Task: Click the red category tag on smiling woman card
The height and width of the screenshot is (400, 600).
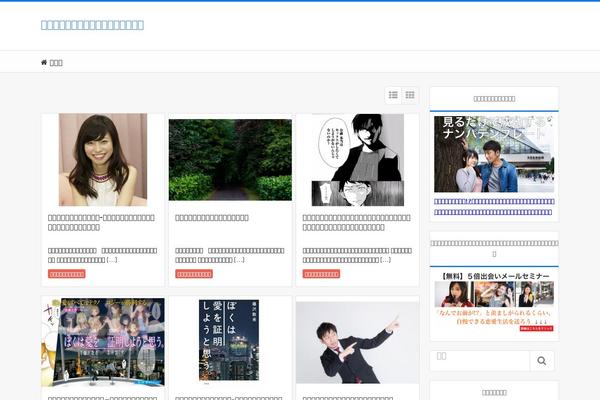Action: 67,274
